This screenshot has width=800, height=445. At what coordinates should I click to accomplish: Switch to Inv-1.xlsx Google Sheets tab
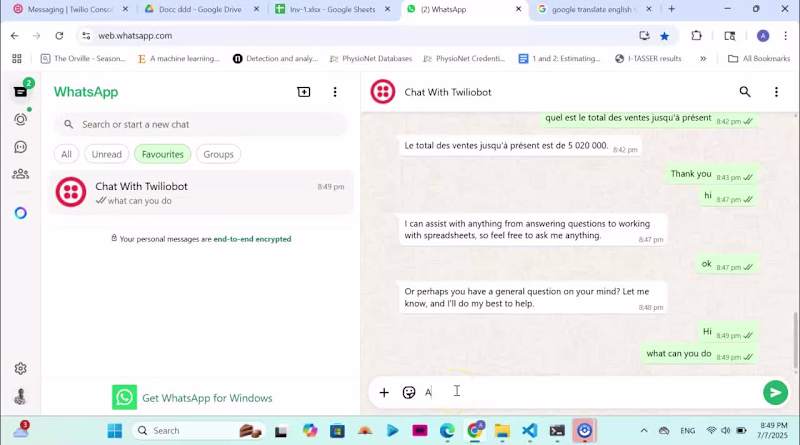(x=333, y=9)
